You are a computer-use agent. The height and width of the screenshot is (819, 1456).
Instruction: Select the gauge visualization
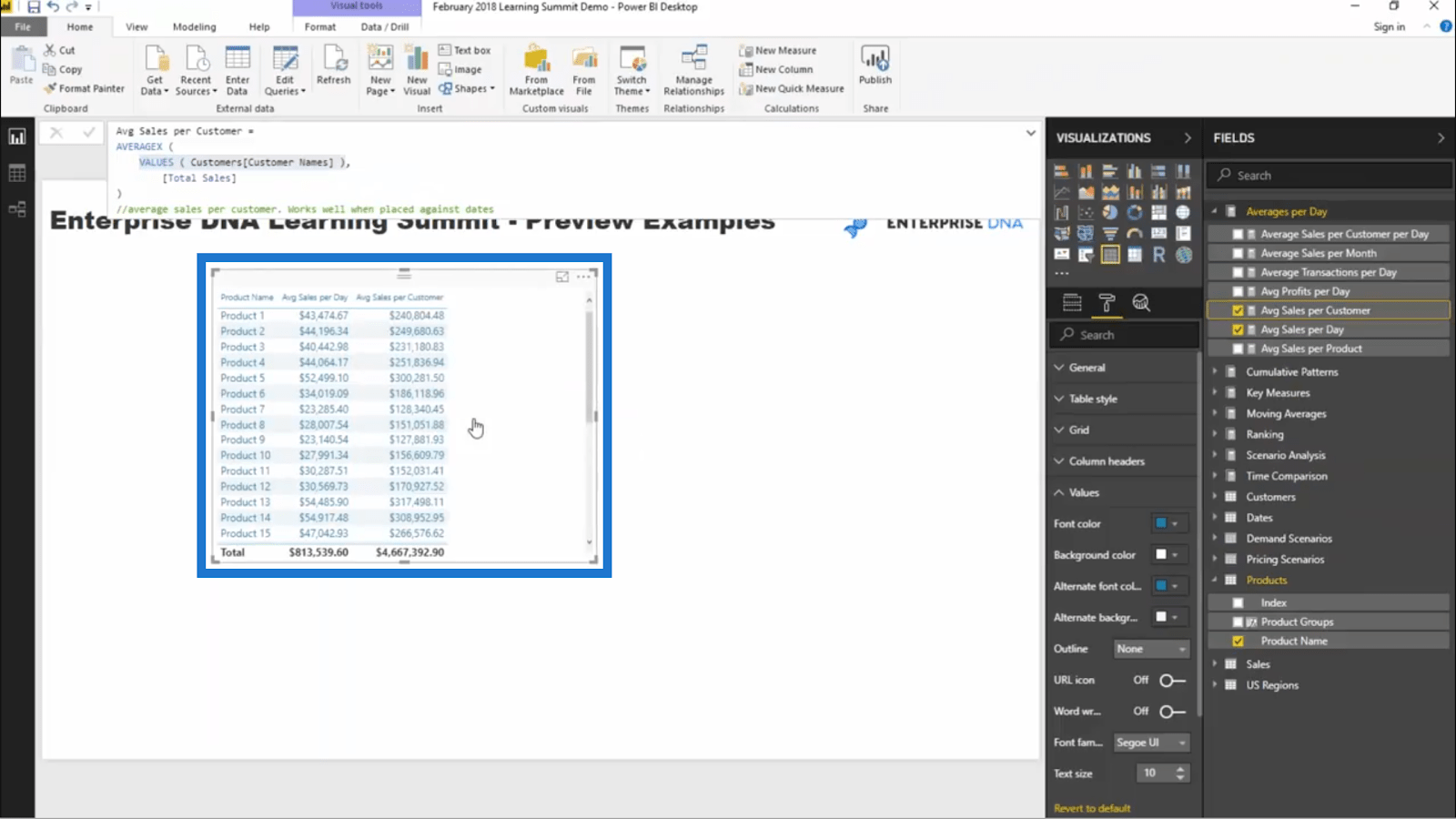[x=1135, y=234]
